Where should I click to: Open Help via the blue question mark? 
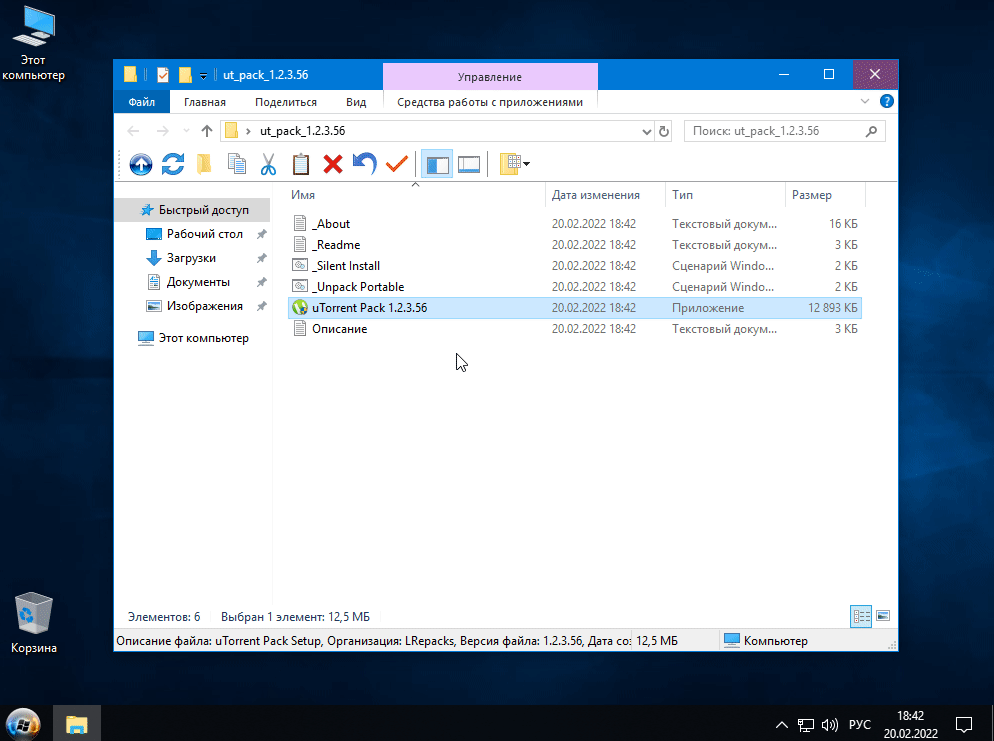pos(887,101)
